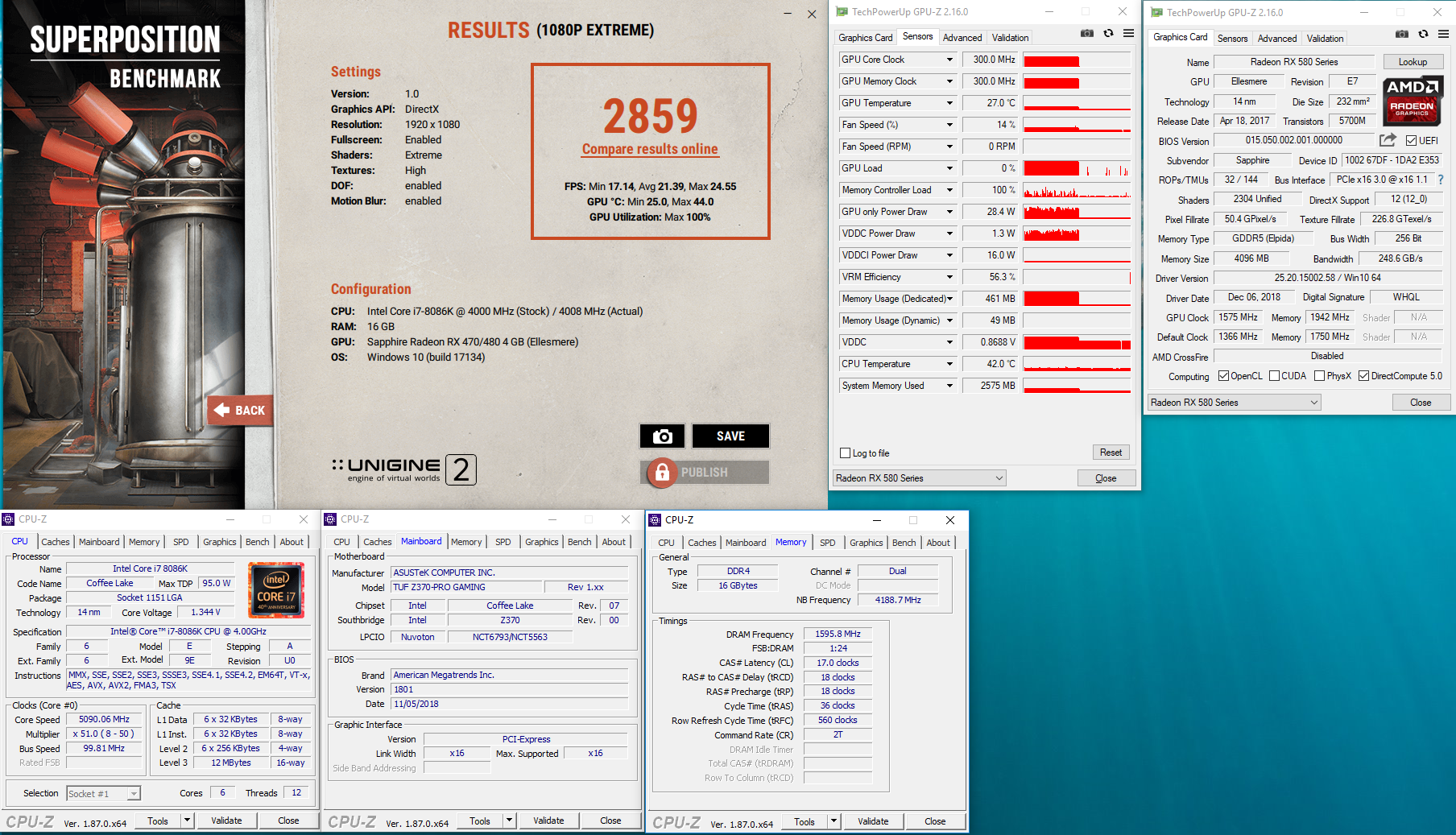
Task: Toggle the UEFI checkbox in GPU-Z
Action: click(1411, 141)
